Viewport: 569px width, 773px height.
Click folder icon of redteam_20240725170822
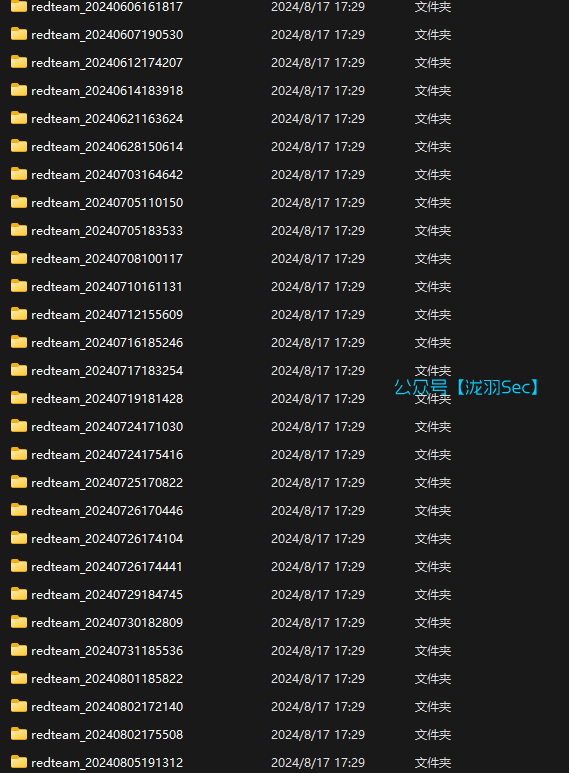pos(19,482)
